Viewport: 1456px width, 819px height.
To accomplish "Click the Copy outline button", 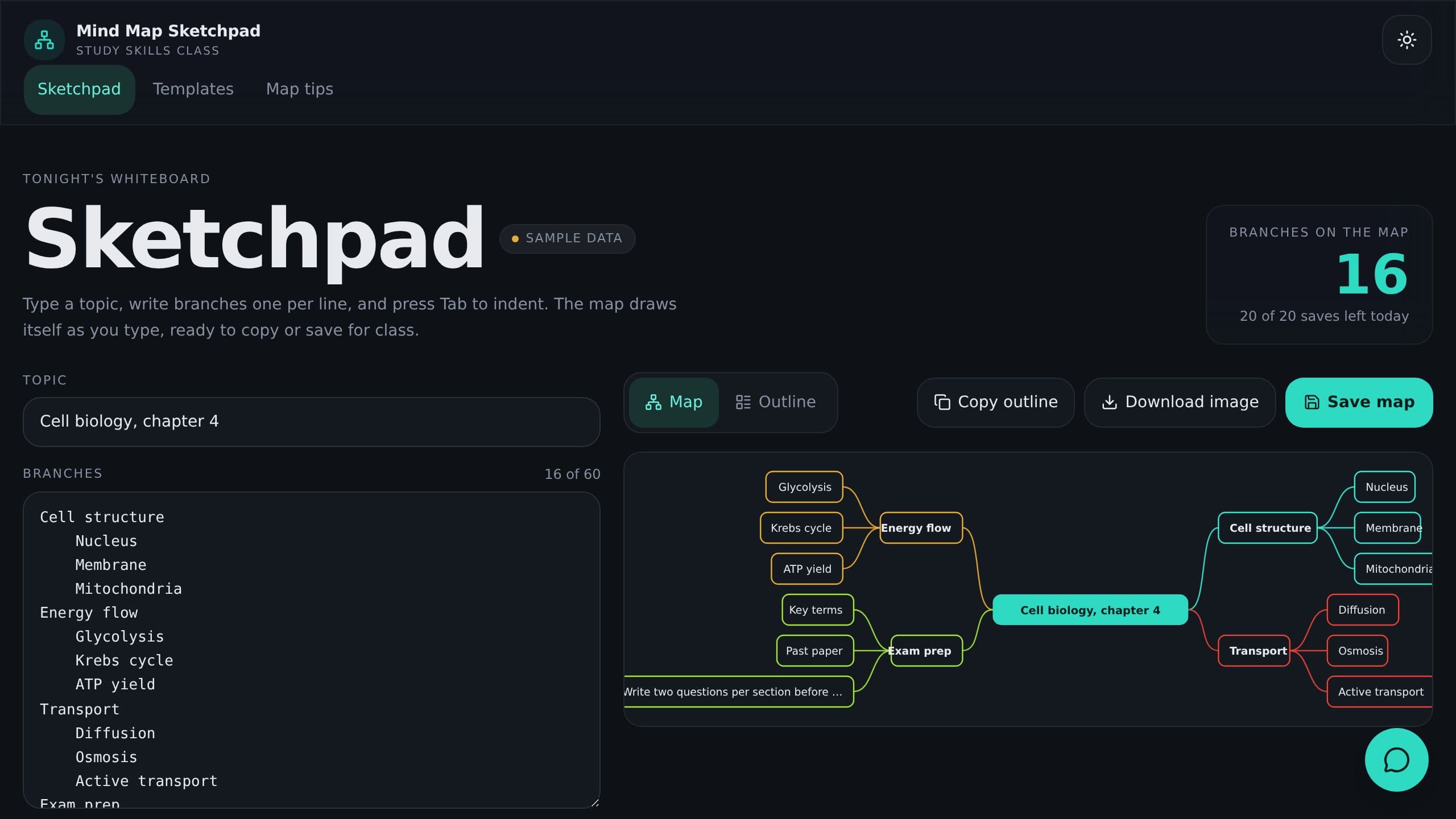I will (995, 402).
